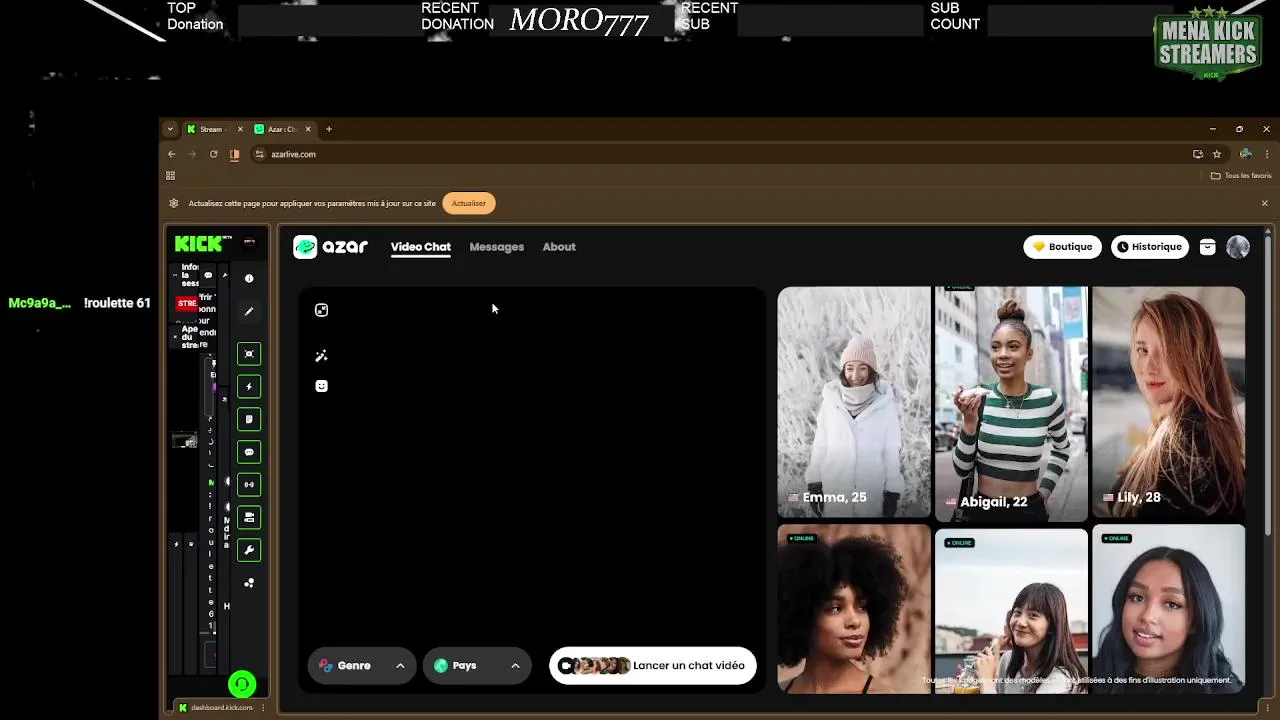Open the About nav item
The height and width of the screenshot is (720, 1280).
pos(559,247)
